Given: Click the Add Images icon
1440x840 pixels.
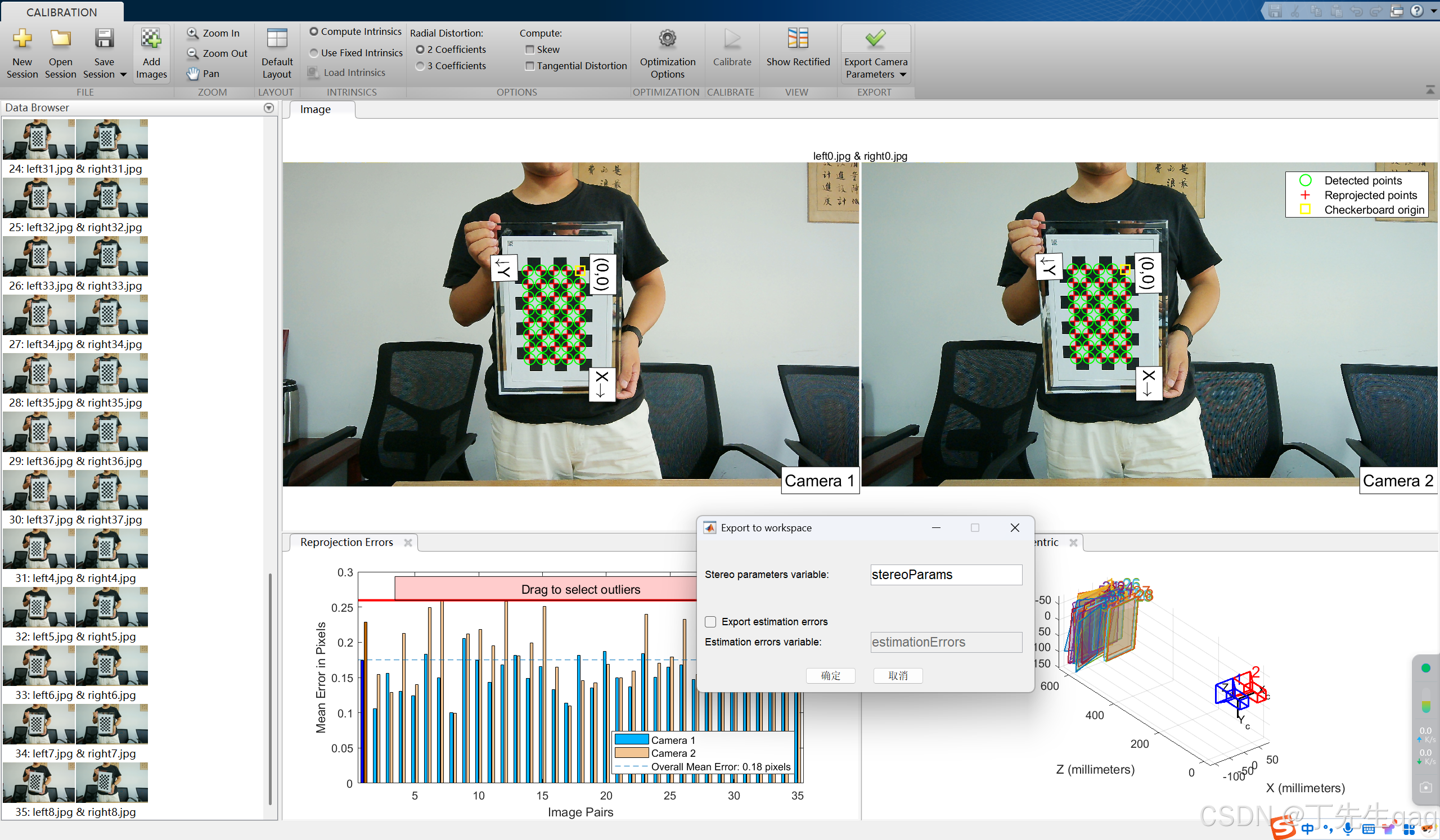Looking at the screenshot, I should 151,39.
